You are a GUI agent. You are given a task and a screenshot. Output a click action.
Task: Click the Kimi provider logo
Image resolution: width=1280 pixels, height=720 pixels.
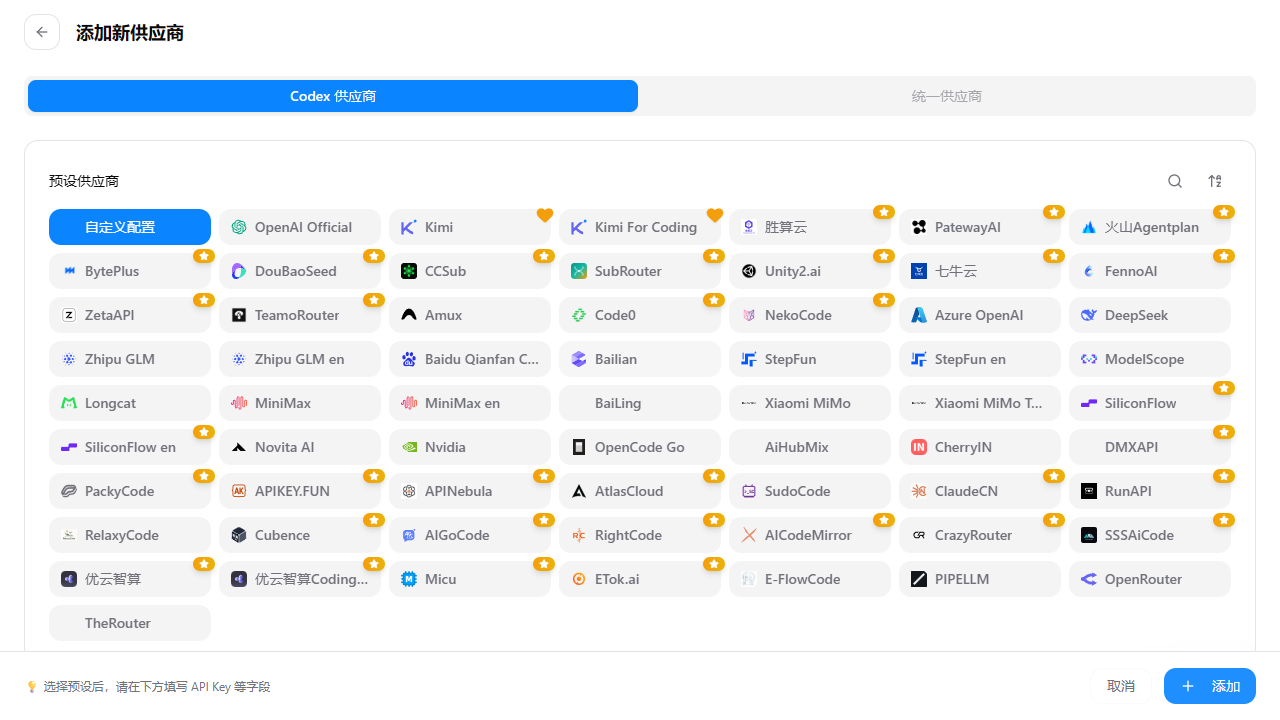[x=409, y=227]
